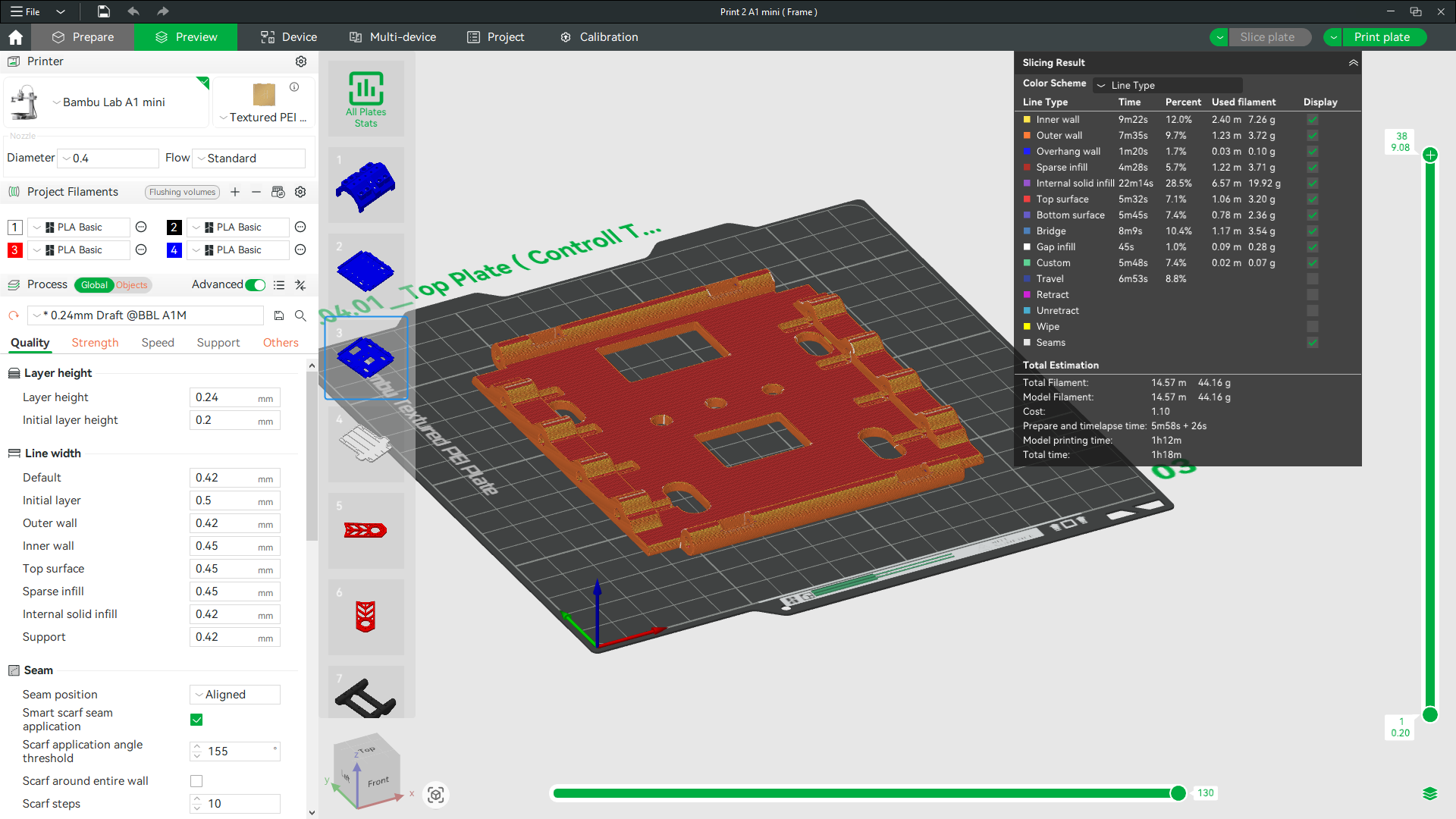Toggle the Advanced mode switch
Image resolution: width=1456 pixels, height=819 pixels.
coord(256,285)
